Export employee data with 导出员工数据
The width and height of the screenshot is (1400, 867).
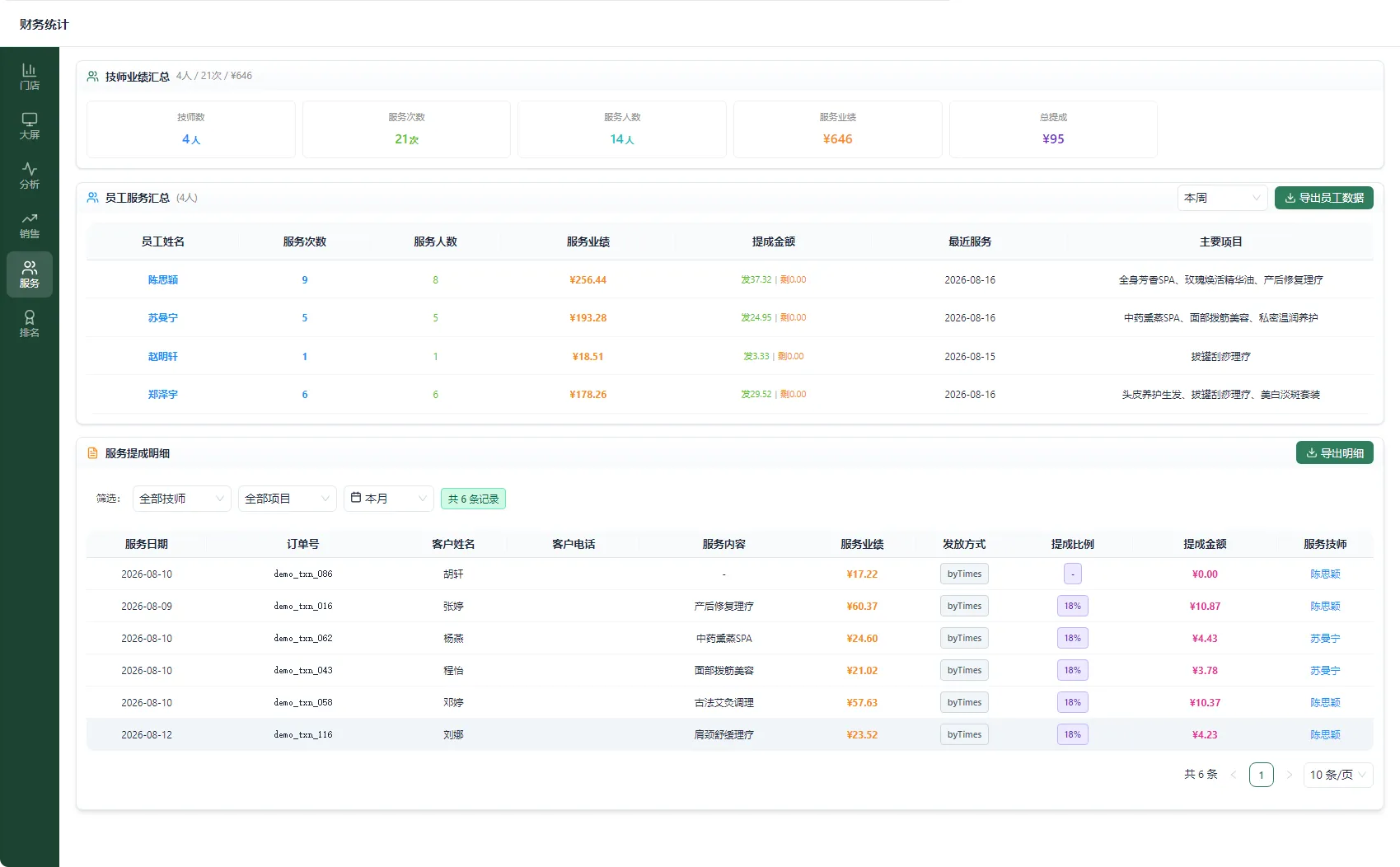1324,198
